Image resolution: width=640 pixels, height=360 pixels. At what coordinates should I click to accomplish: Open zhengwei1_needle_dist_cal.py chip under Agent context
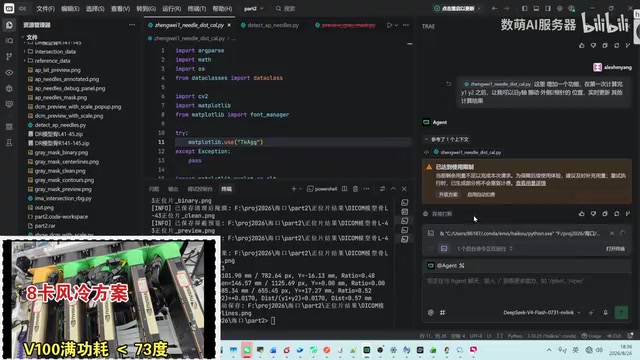tap(467, 152)
